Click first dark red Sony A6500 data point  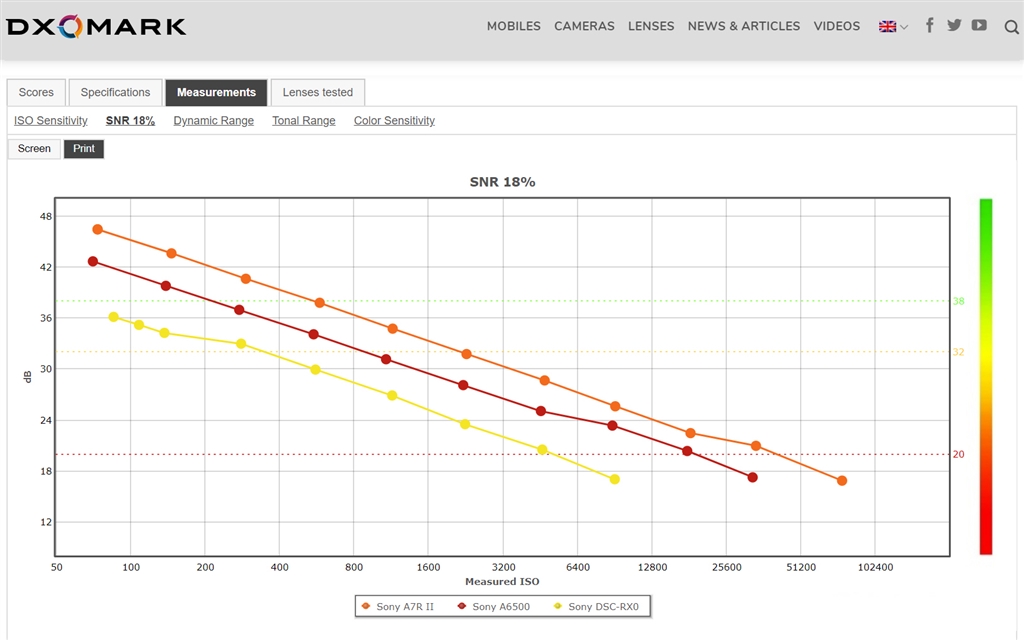coord(93,261)
